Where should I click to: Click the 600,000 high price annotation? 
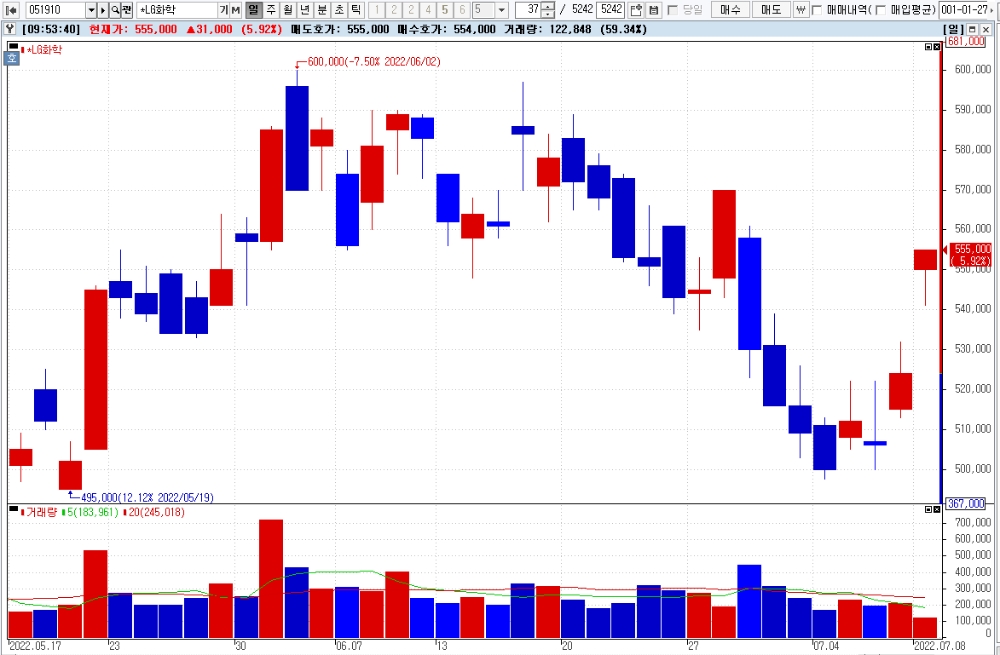click(x=374, y=62)
